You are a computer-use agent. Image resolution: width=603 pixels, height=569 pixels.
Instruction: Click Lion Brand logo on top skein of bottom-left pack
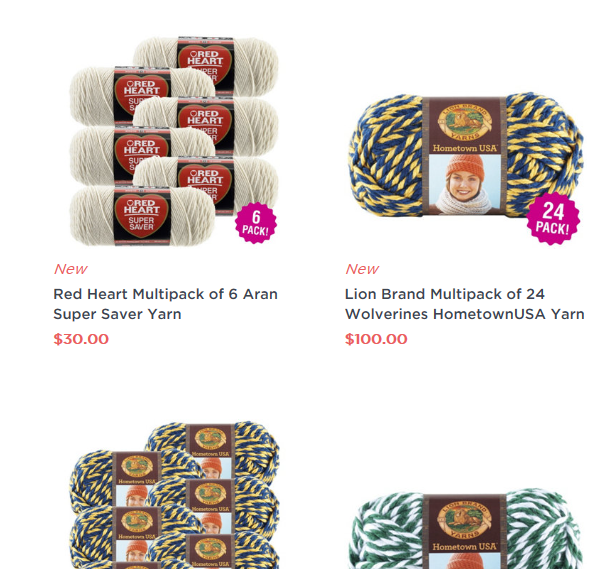point(210,438)
